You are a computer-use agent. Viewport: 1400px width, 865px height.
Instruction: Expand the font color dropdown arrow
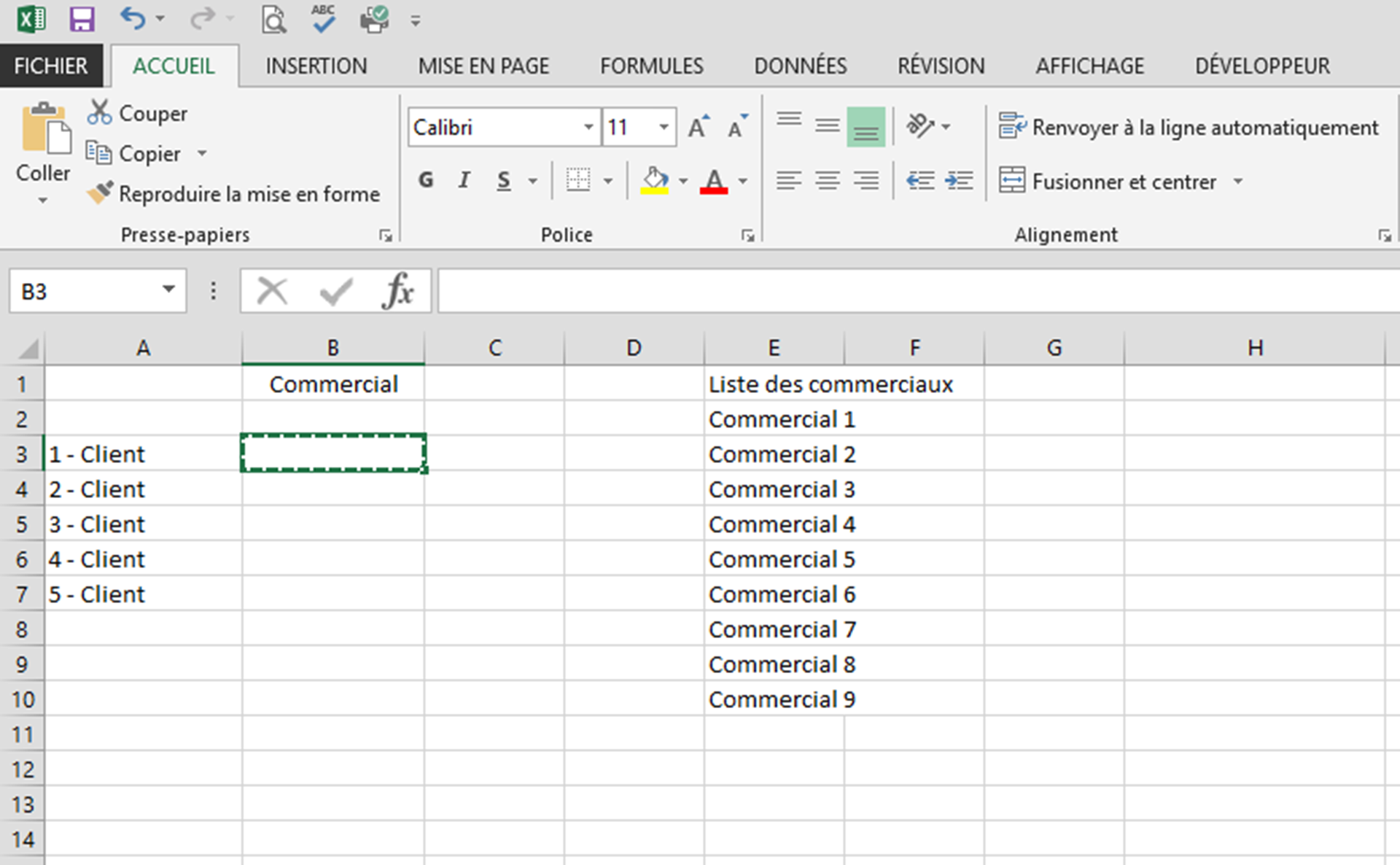(743, 181)
